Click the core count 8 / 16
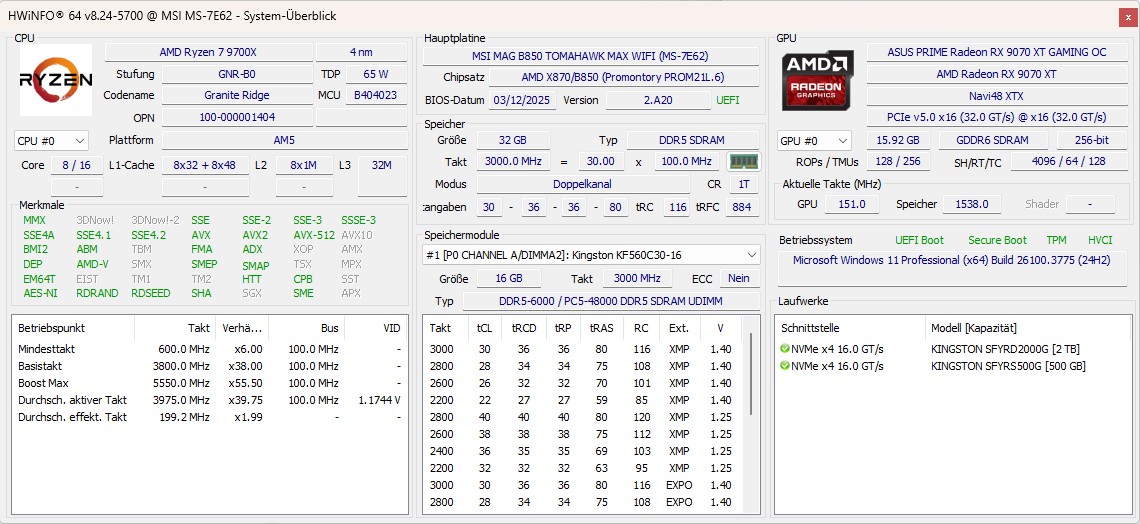 76,165
